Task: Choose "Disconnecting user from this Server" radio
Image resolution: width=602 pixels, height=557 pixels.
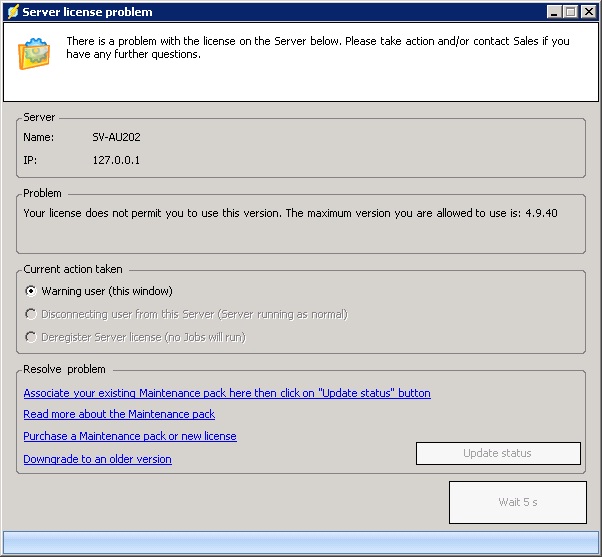Action: click(x=31, y=314)
